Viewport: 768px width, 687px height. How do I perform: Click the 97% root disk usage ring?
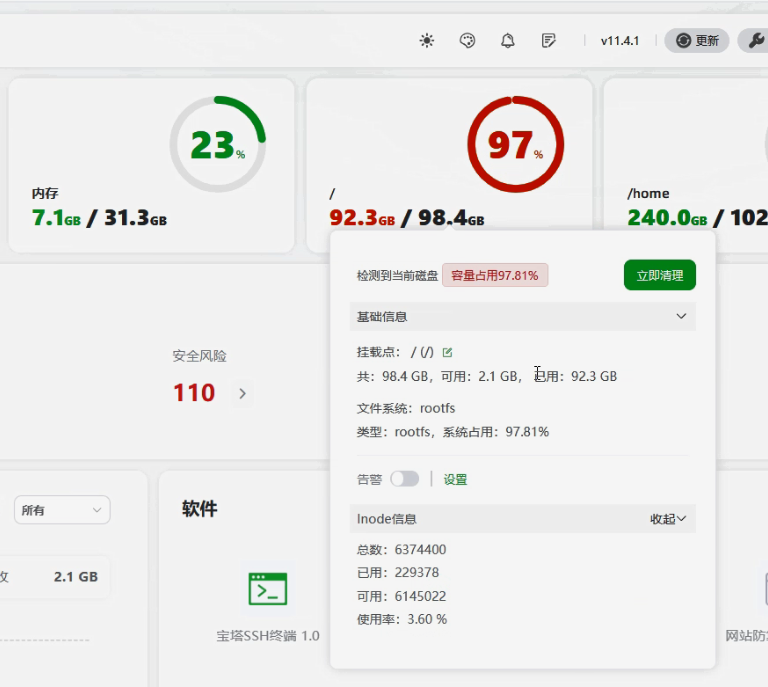pyautogui.click(x=515, y=145)
